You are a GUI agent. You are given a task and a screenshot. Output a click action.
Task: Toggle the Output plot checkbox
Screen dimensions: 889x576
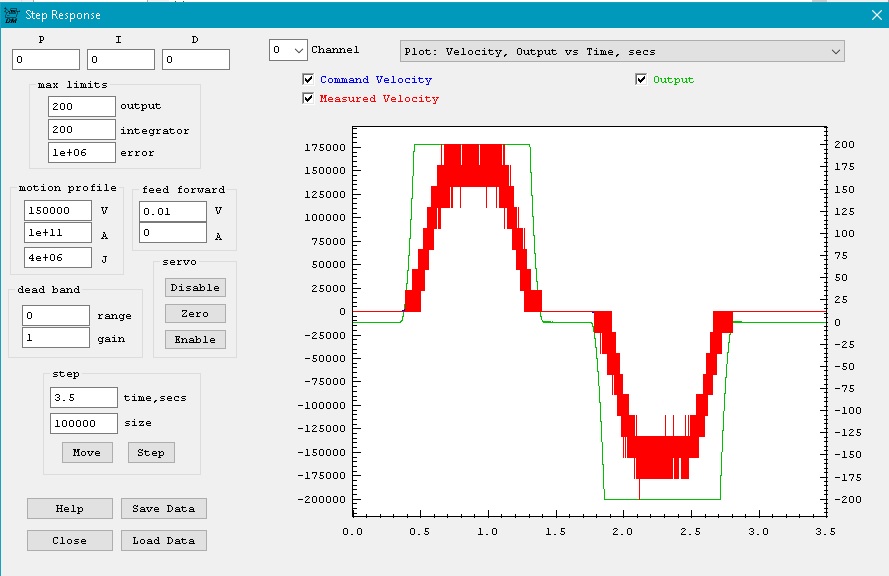tap(641, 80)
